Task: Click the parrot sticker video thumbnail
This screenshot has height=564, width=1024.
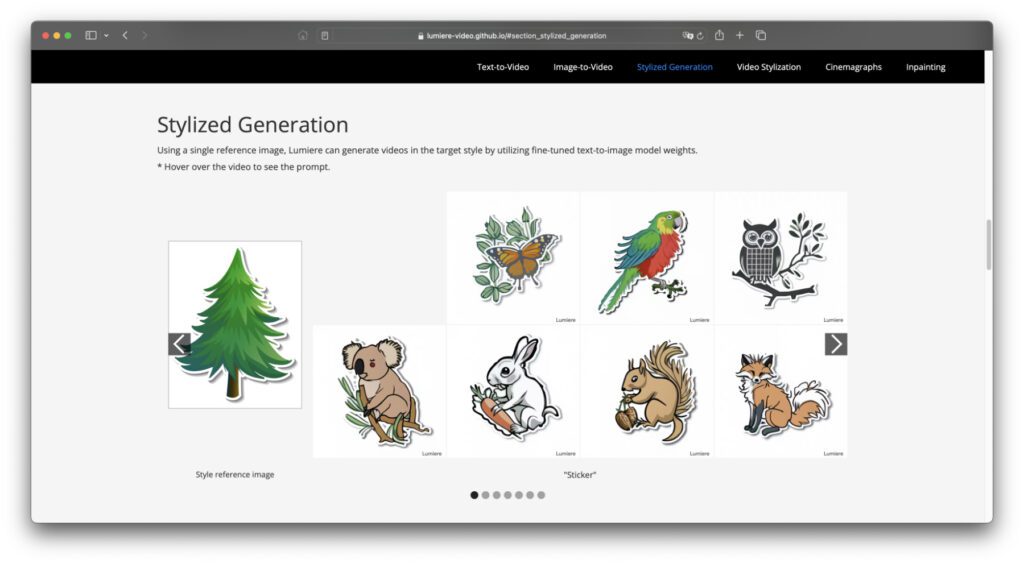Action: [647, 257]
